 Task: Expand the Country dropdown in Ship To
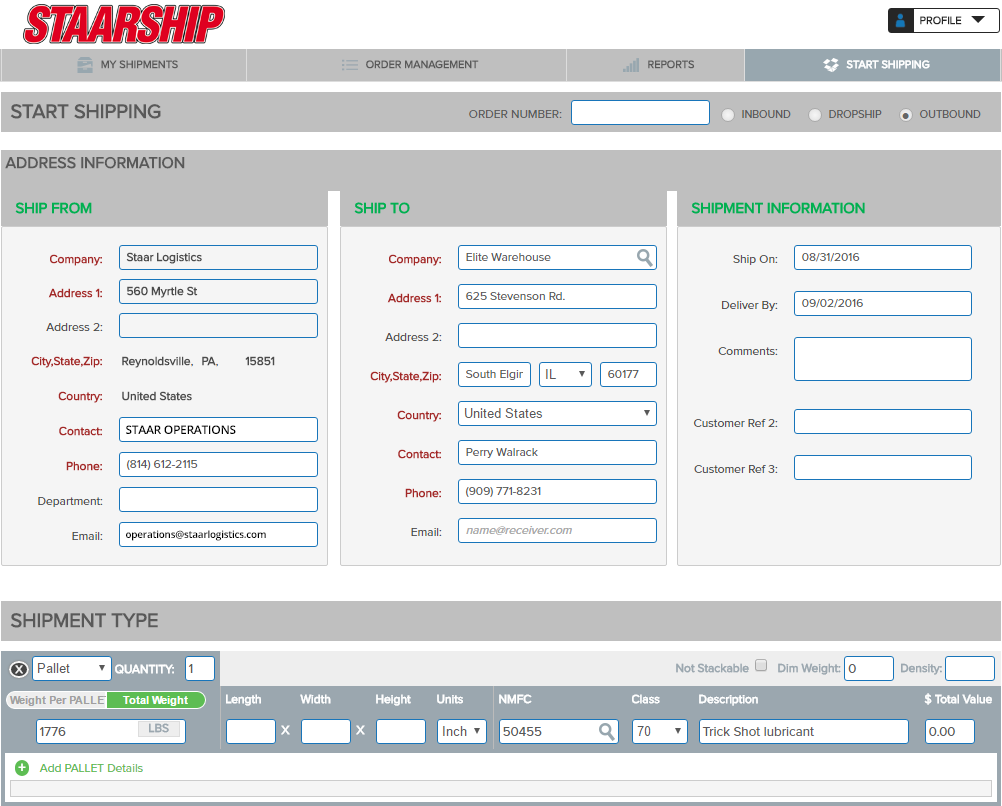pyautogui.click(x=557, y=413)
